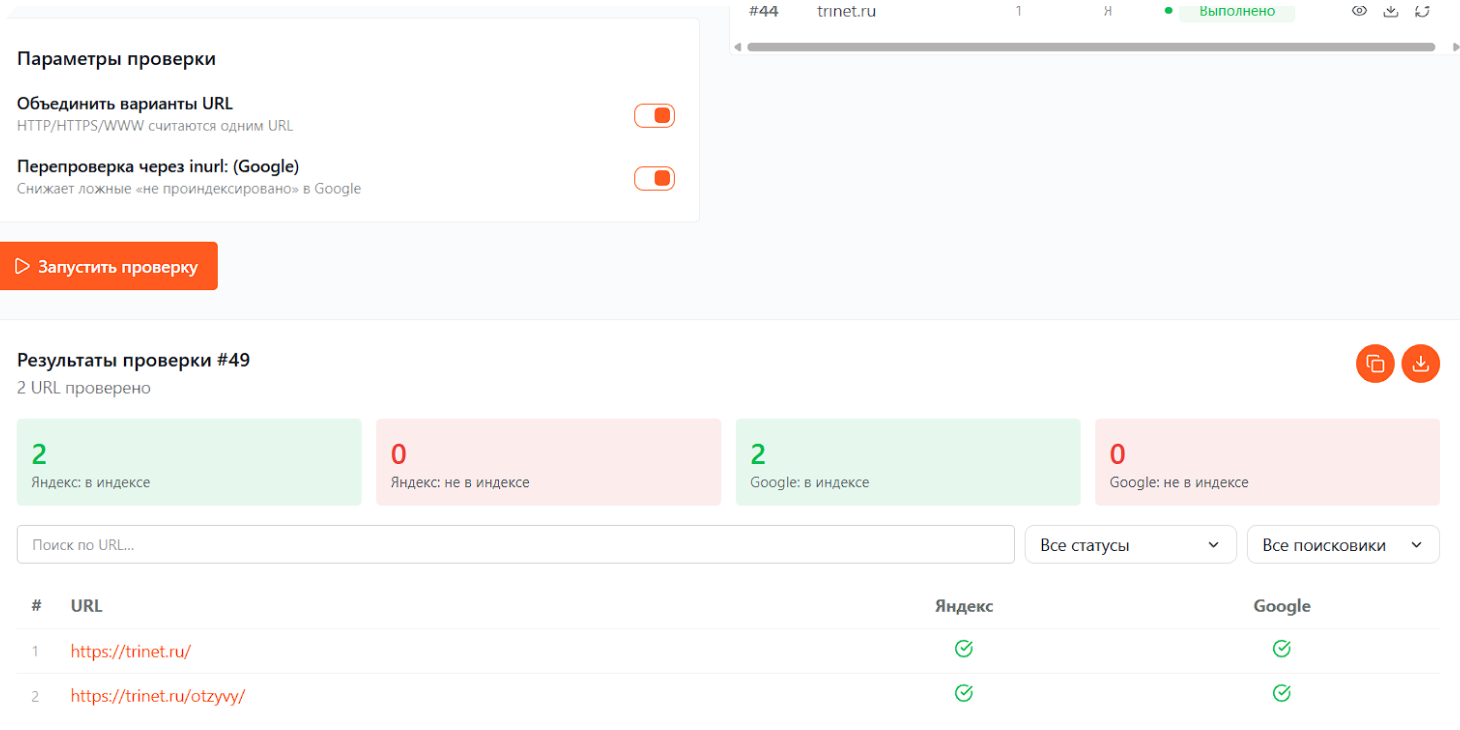Select the 'Яндекс: не в индексе' summary card
1460x730 pixels.
tap(548, 462)
